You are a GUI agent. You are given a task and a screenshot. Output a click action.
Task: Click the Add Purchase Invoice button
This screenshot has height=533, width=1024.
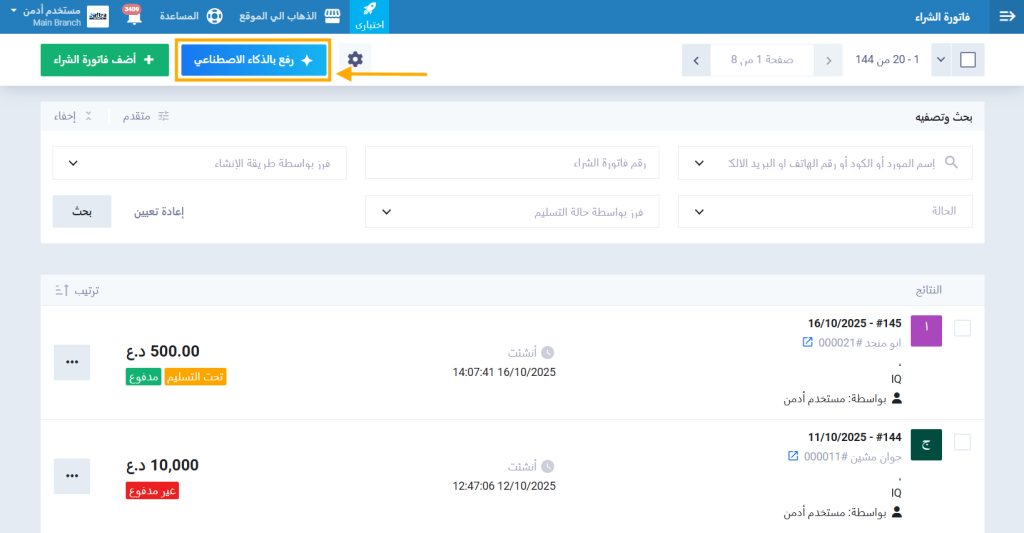pos(105,60)
